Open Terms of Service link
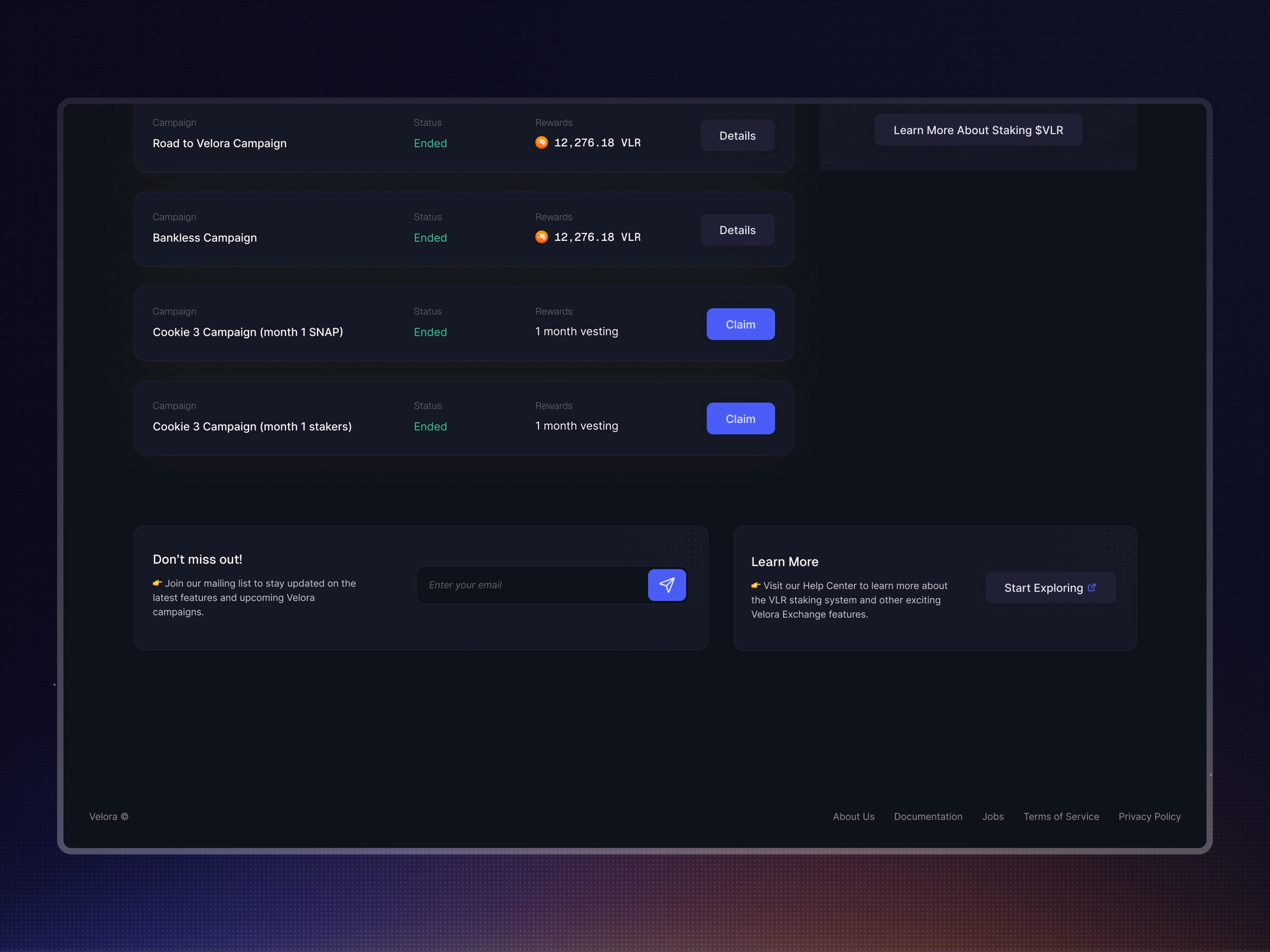1270x952 pixels. tap(1061, 817)
